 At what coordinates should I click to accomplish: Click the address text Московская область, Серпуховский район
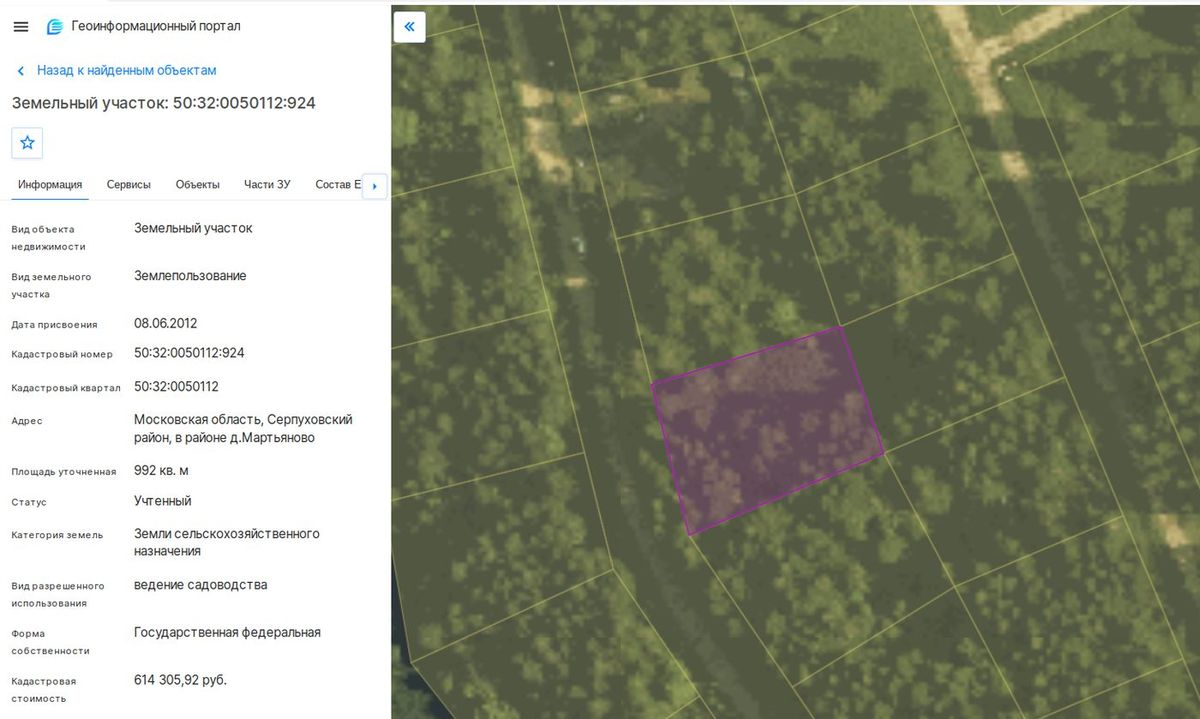244,429
